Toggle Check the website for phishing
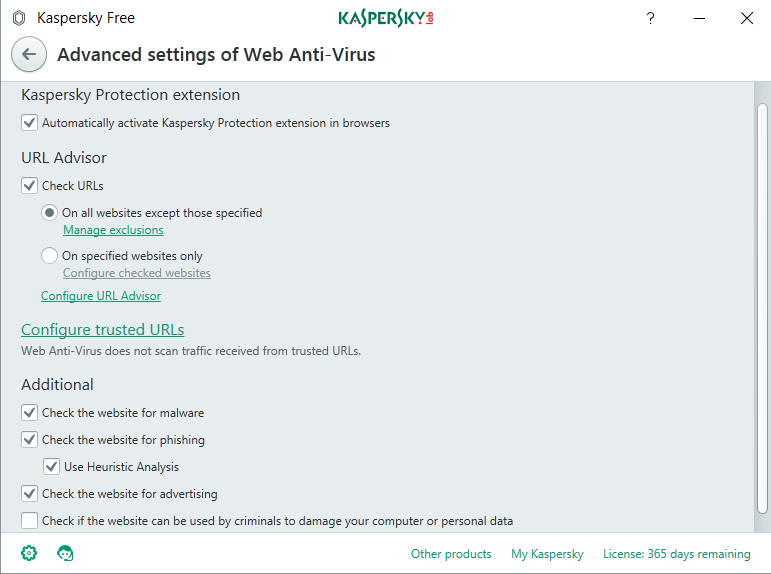This screenshot has height=574, width=771. (x=30, y=439)
